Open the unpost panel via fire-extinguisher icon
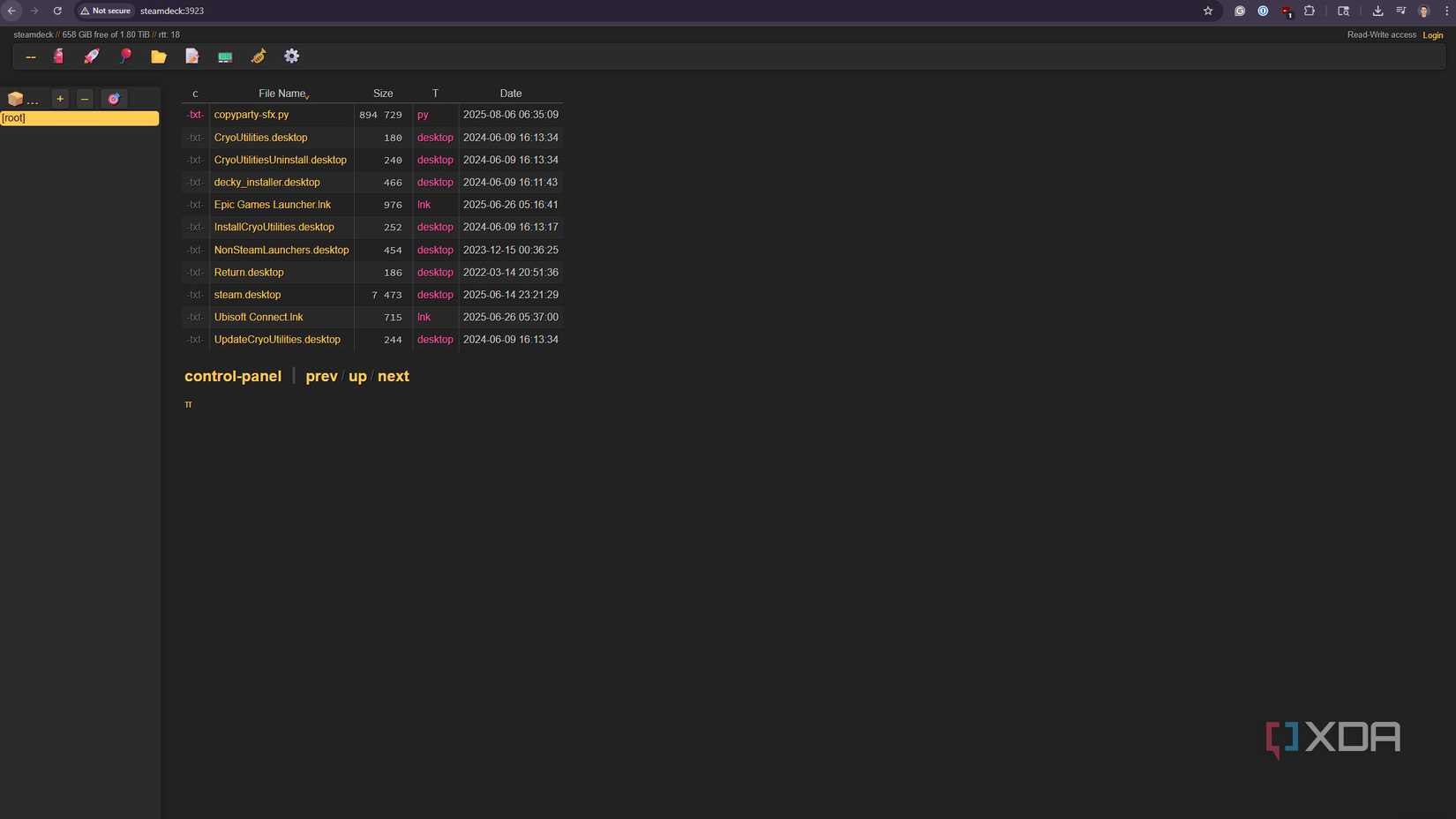Screen dimensions: 1456x819 (x=58, y=56)
